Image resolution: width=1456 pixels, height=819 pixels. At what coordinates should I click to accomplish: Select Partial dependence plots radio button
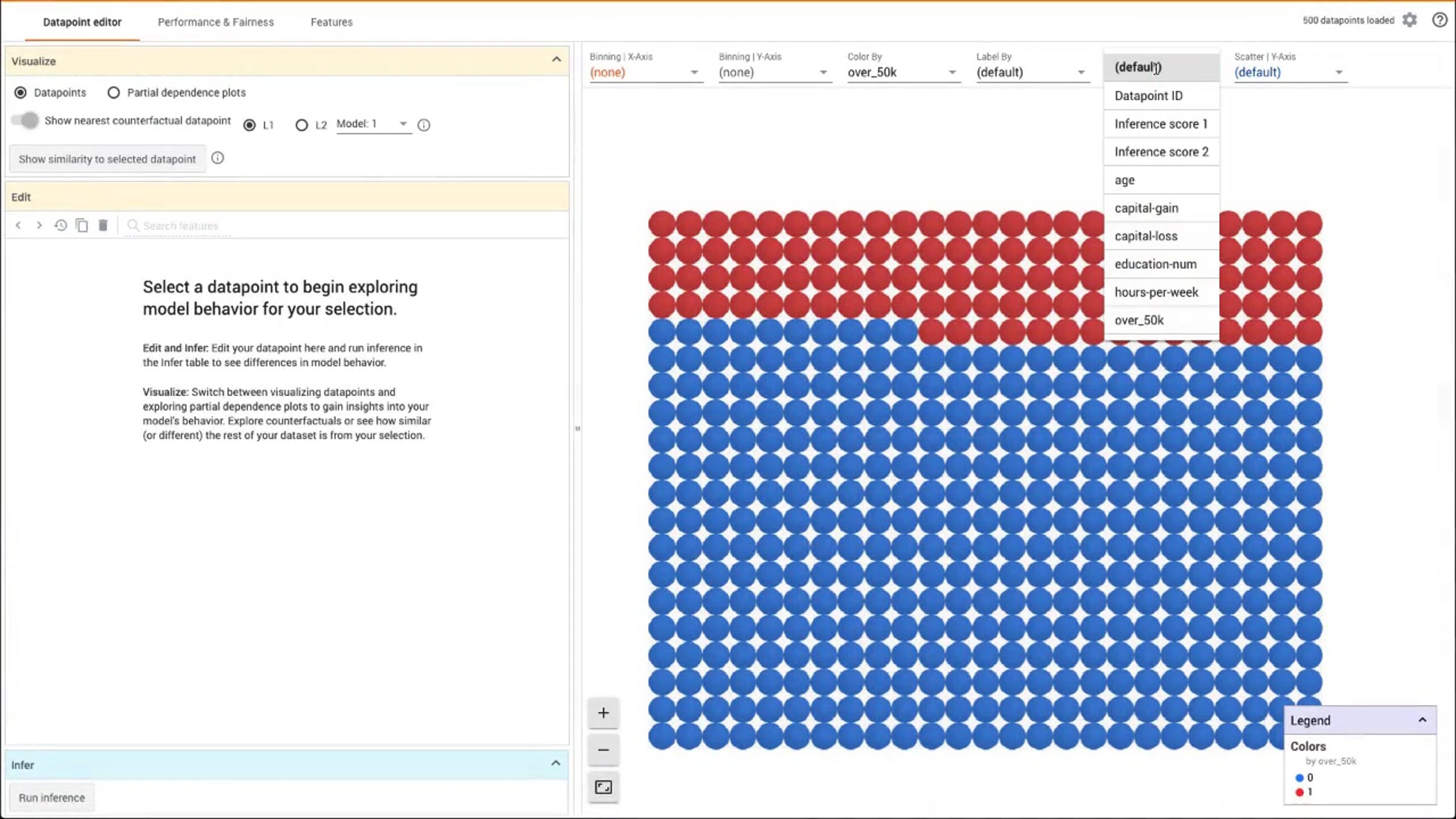pos(113,93)
